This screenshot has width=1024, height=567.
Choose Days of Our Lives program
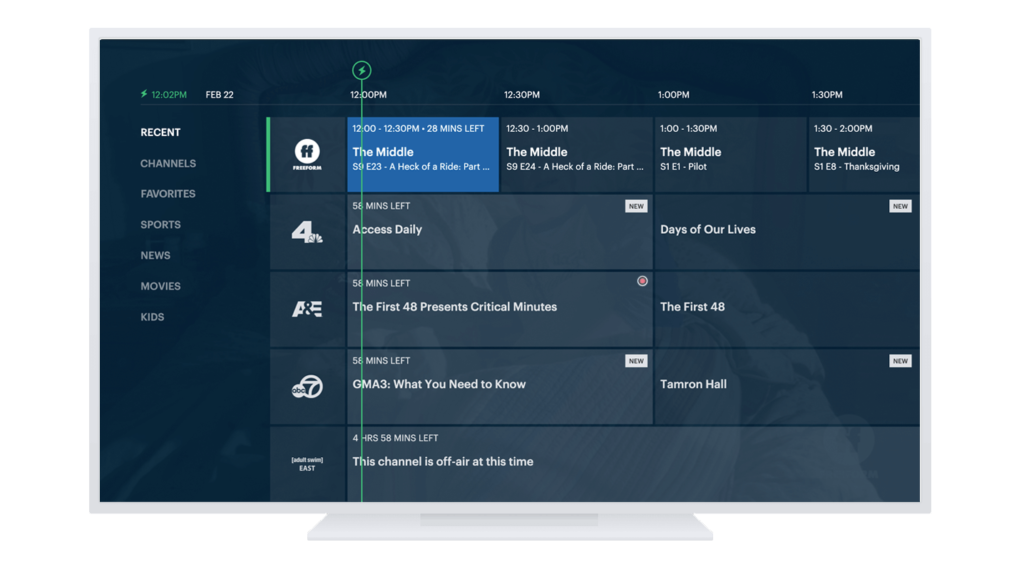(x=786, y=232)
